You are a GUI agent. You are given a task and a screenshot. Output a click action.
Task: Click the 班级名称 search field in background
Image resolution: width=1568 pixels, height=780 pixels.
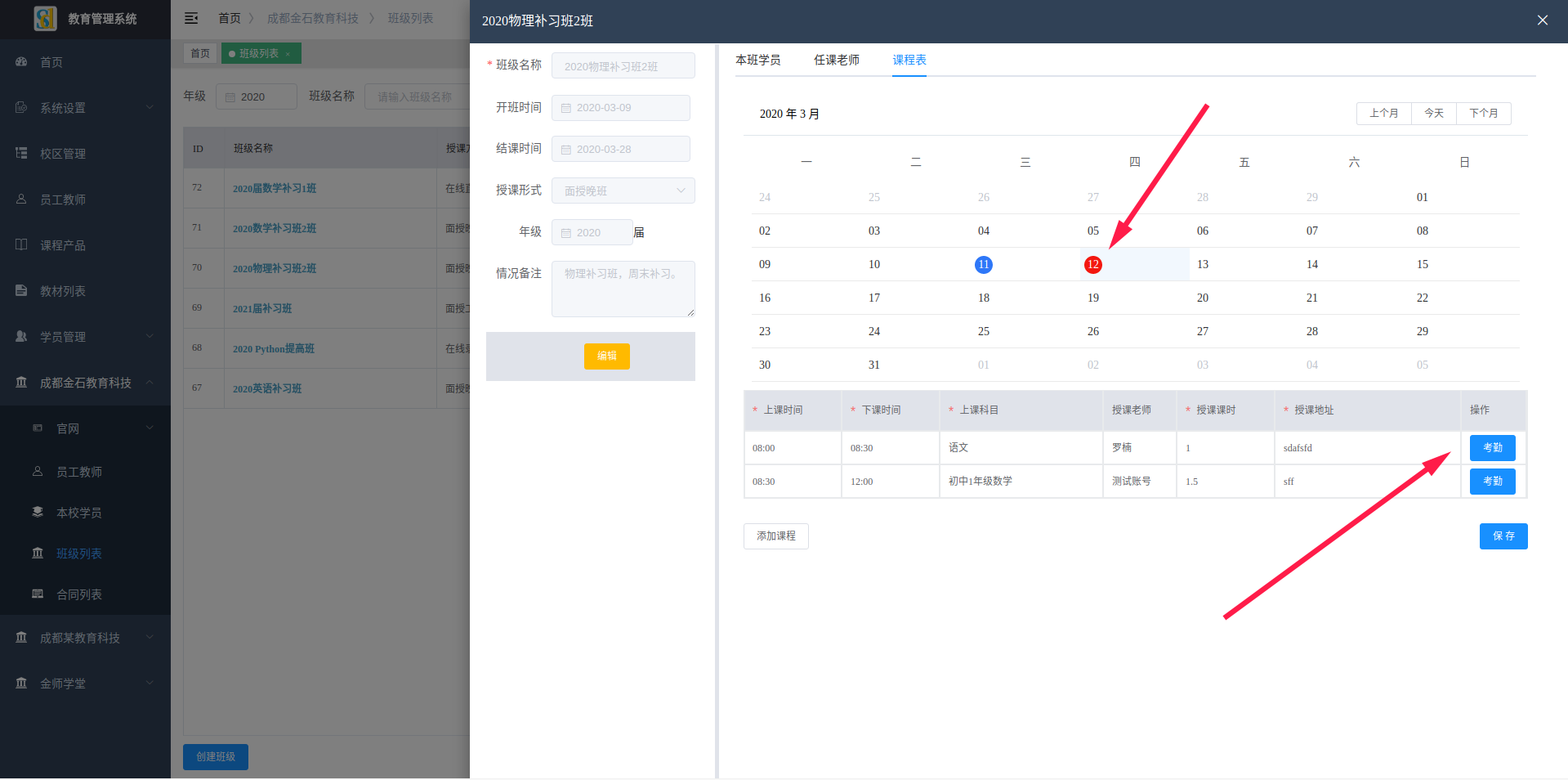[x=418, y=96]
